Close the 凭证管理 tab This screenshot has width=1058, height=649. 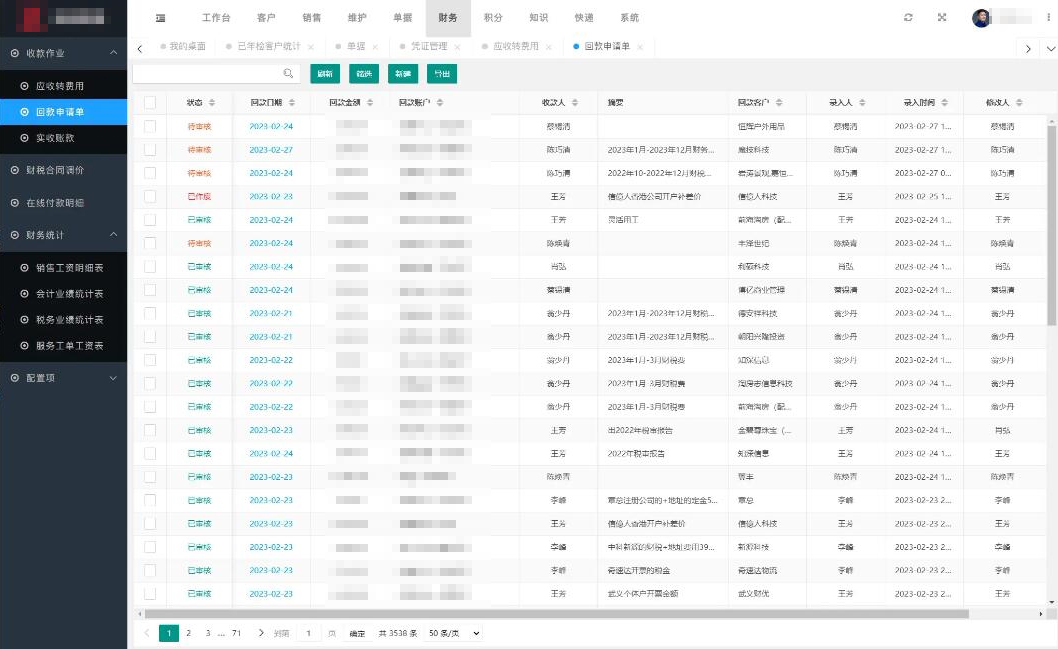pyautogui.click(x=457, y=47)
